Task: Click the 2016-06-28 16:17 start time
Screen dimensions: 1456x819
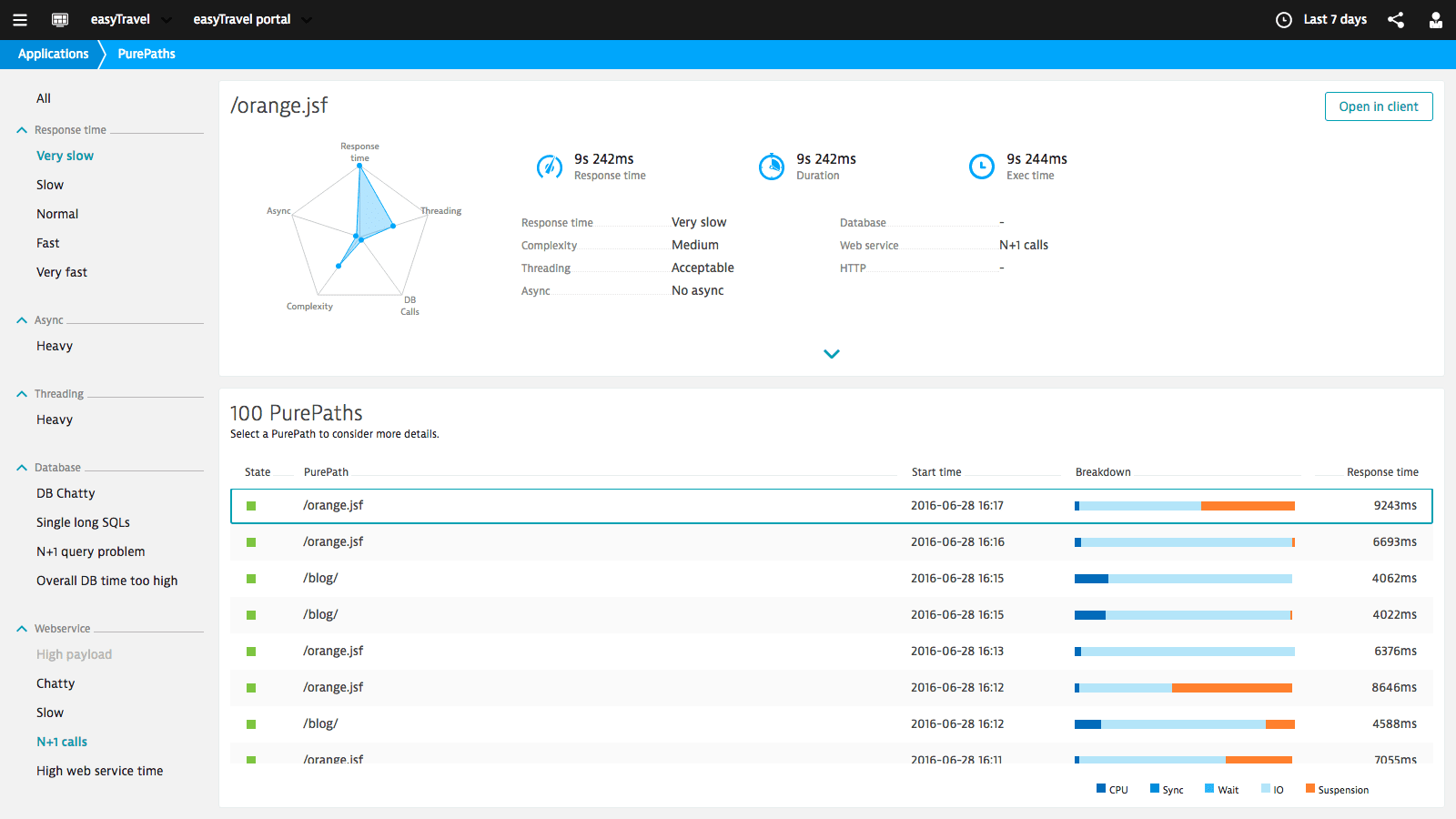Action: (957, 506)
